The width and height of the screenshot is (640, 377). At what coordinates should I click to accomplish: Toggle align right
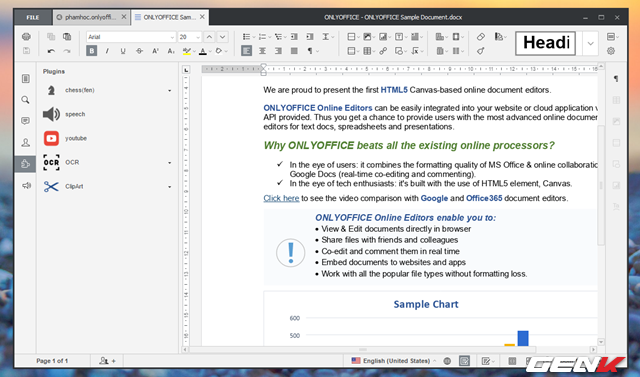click(278, 51)
